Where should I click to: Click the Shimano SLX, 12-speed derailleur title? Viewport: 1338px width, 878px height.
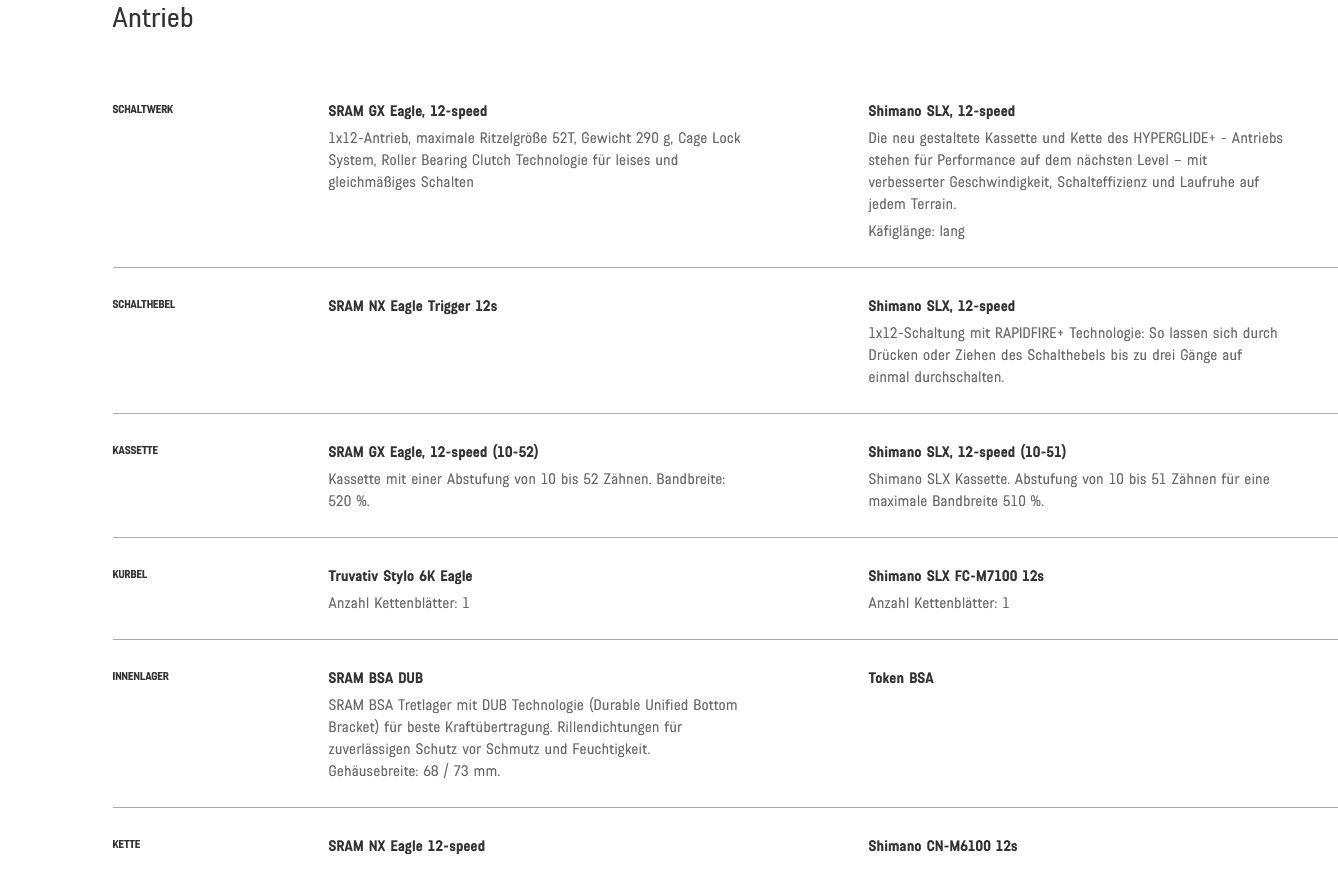[941, 111]
